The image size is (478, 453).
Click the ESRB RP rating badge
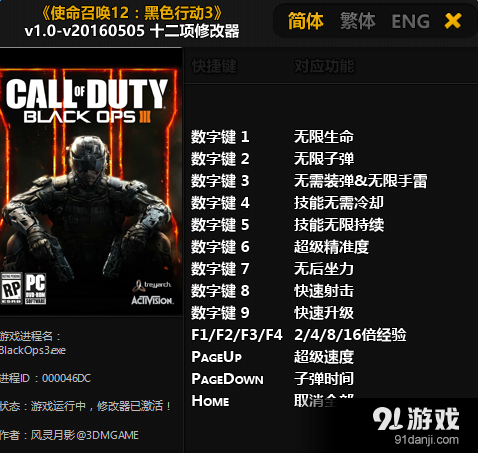point(12,288)
